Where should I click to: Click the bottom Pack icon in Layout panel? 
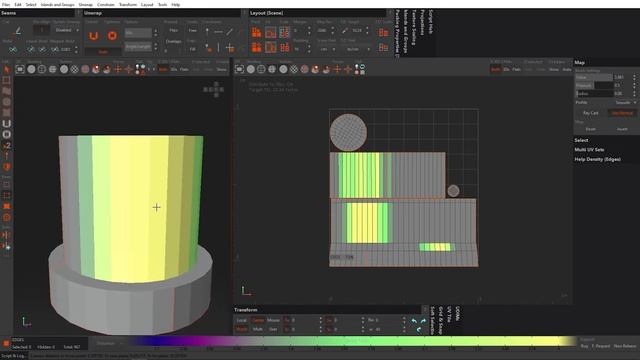256,48
